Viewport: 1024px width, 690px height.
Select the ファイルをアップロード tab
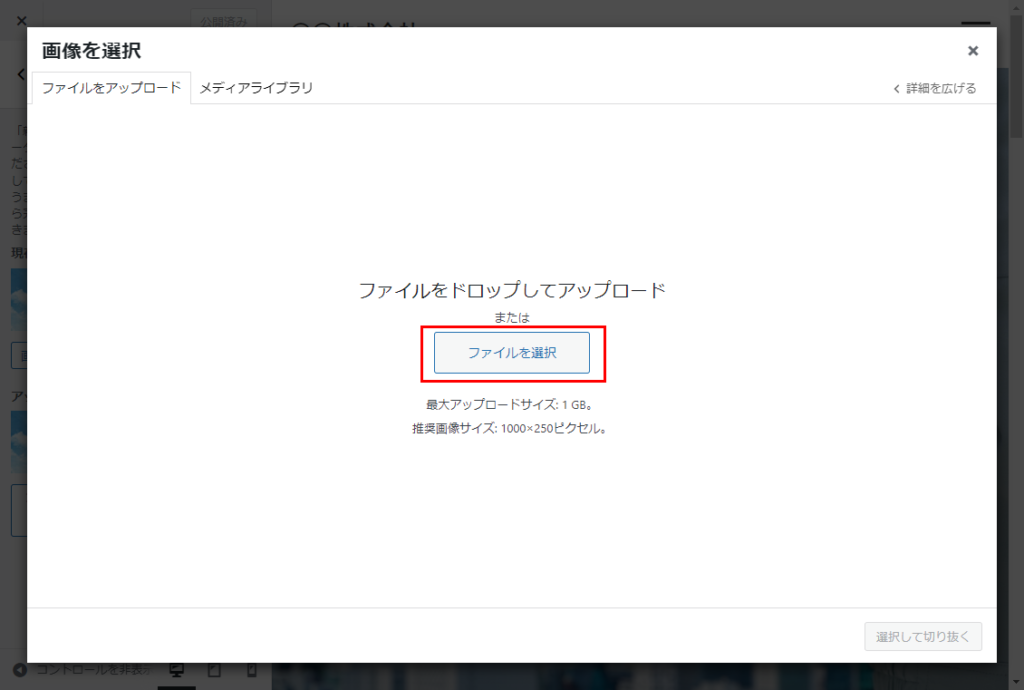coord(111,88)
